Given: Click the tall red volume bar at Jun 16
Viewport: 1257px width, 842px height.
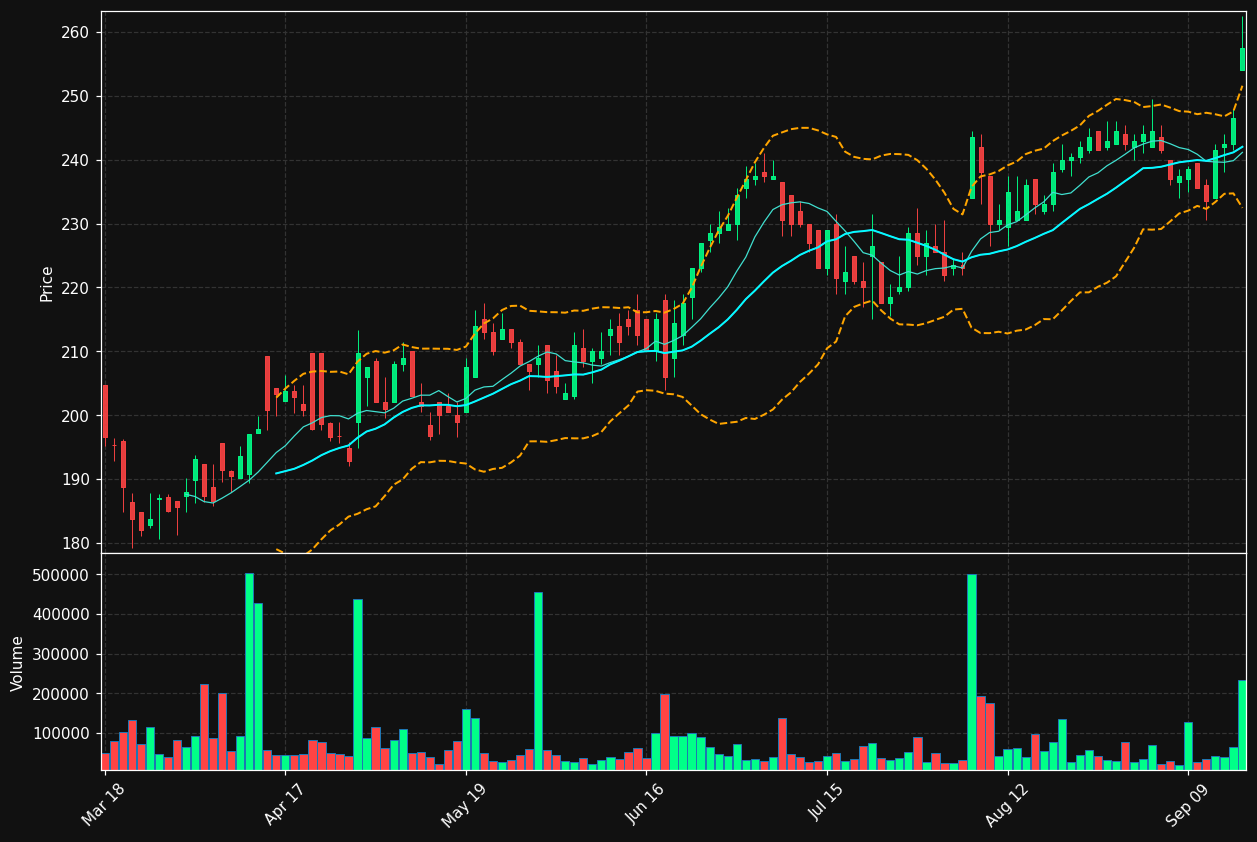Looking at the screenshot, I should [x=664, y=732].
